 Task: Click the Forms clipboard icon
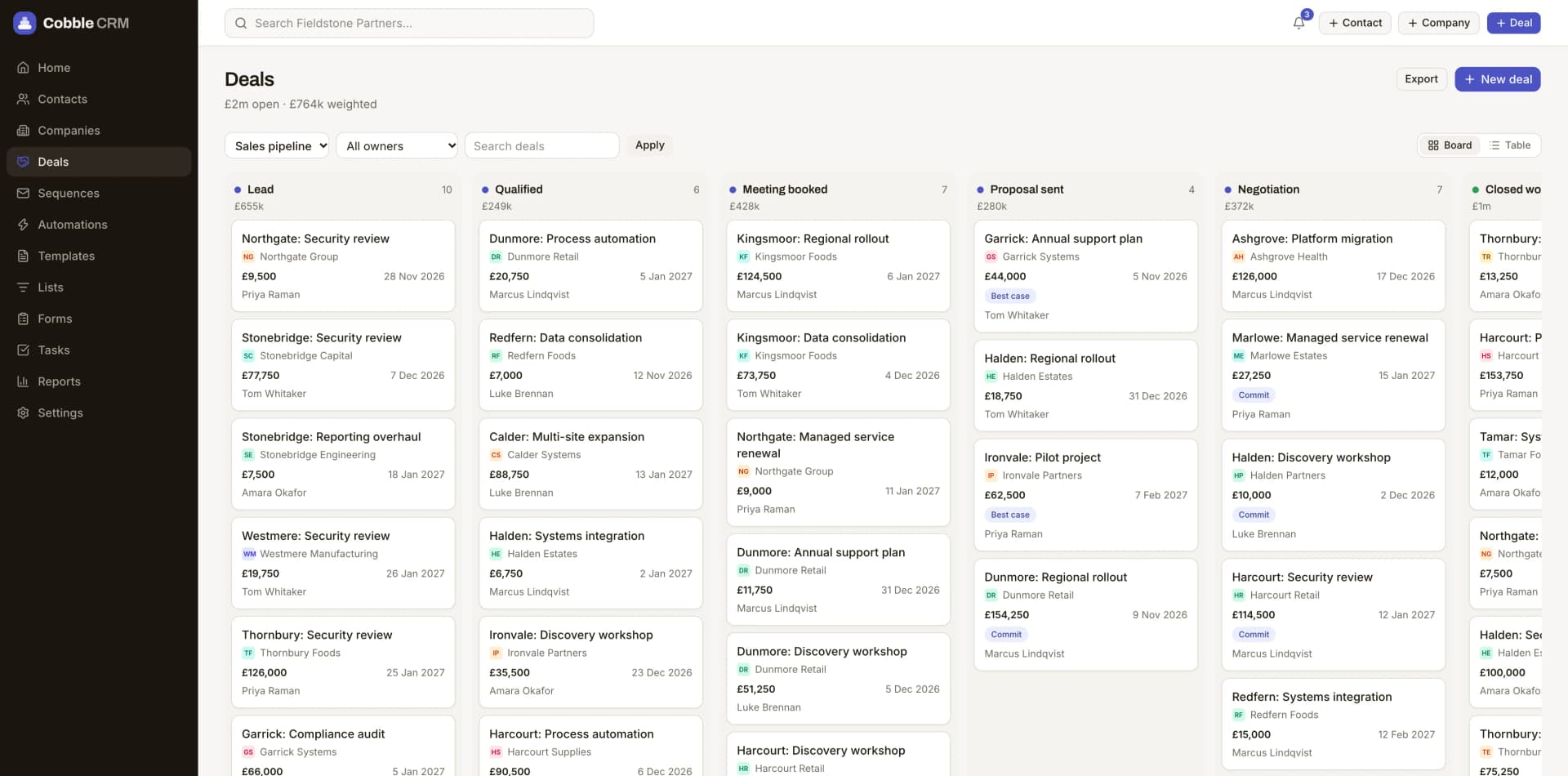click(23, 319)
